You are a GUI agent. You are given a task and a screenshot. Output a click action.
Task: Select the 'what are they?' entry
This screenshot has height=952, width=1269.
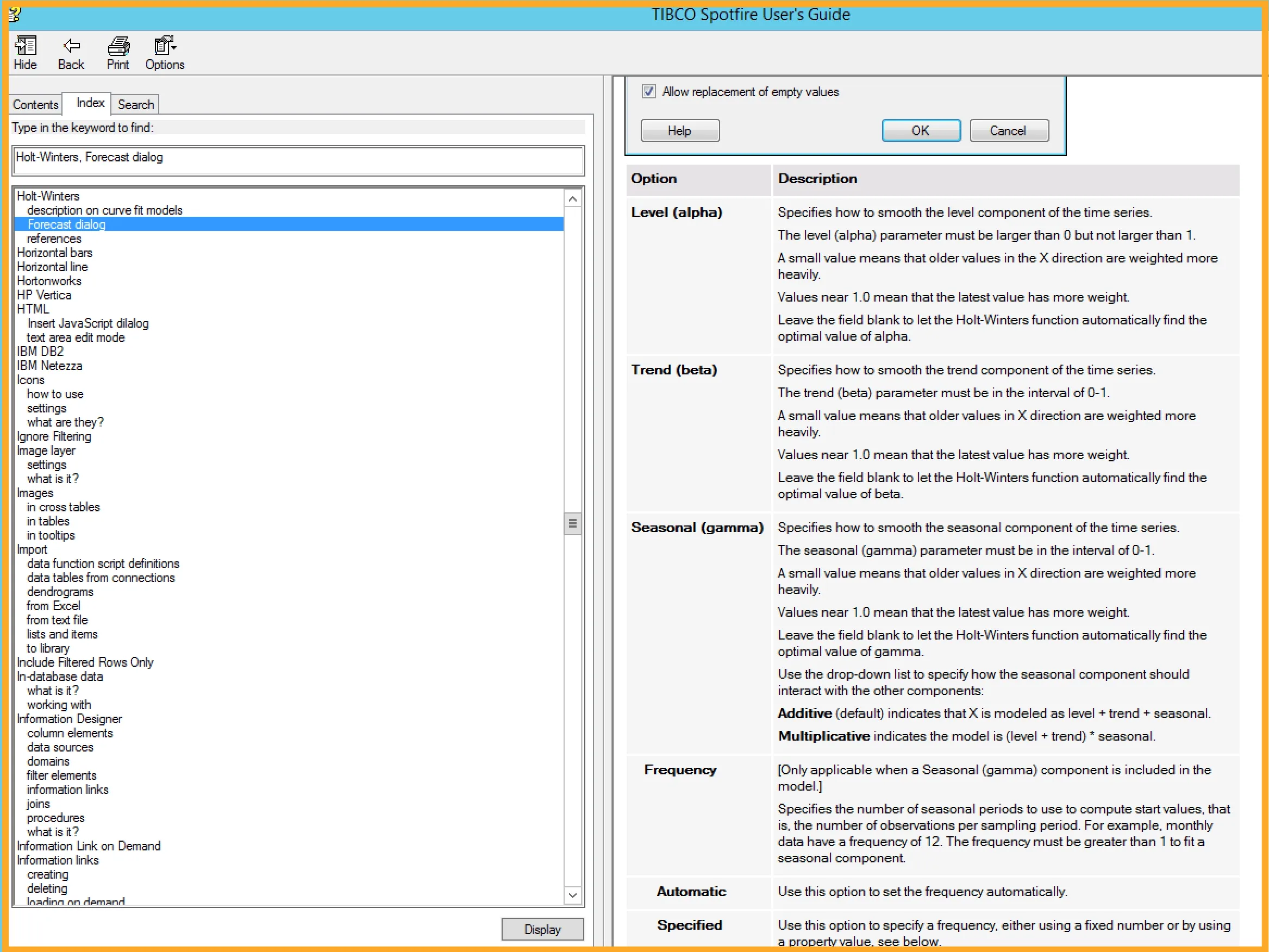click(65, 422)
